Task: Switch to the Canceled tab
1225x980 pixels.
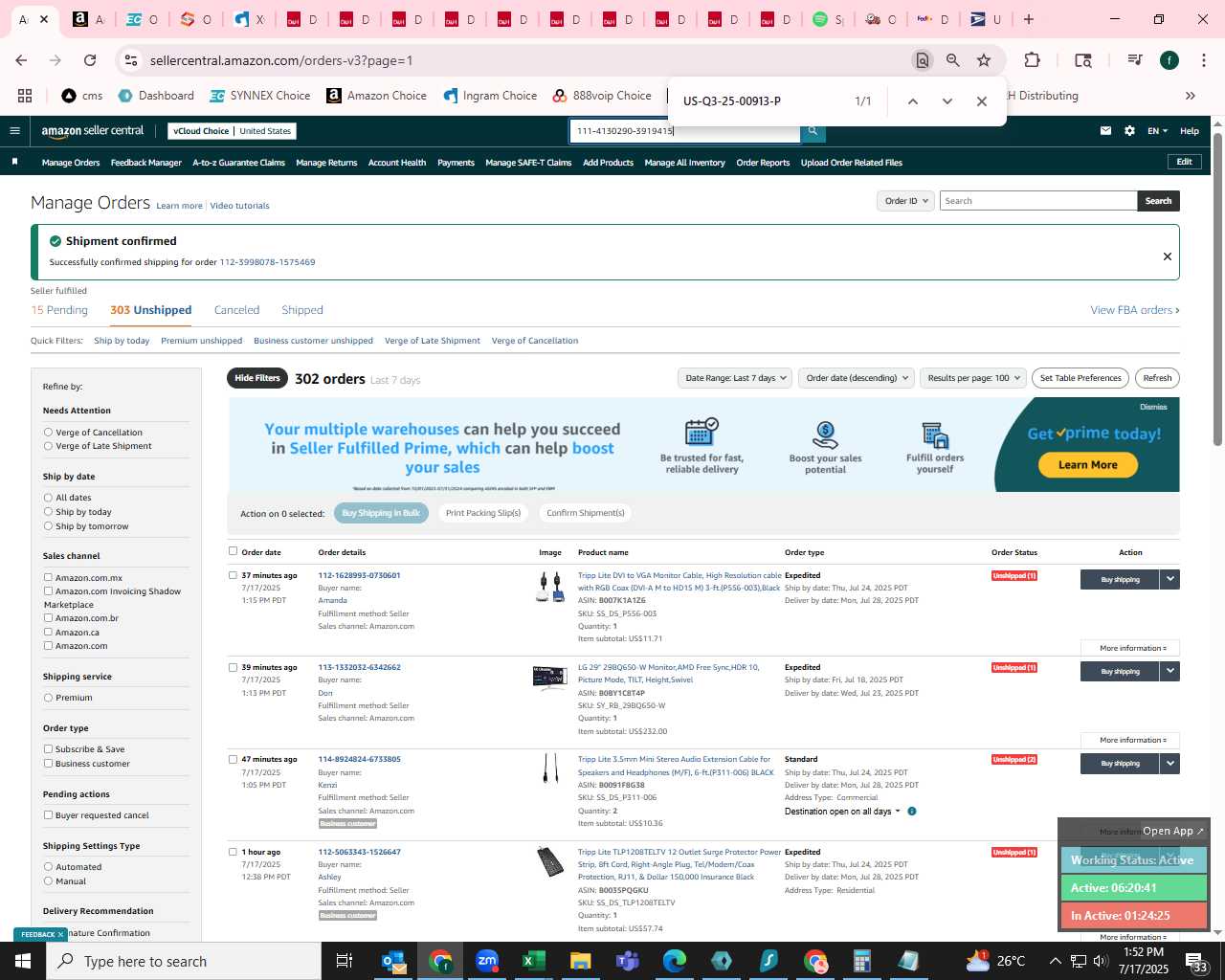Action: point(236,310)
